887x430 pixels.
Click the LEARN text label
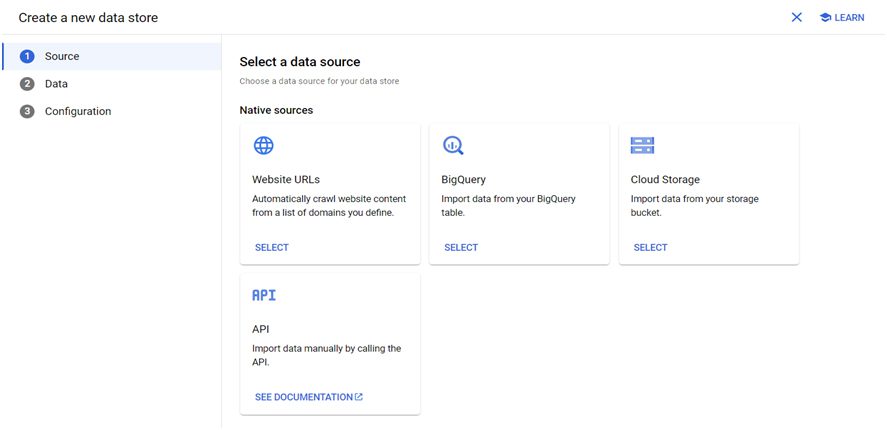pyautogui.click(x=849, y=18)
